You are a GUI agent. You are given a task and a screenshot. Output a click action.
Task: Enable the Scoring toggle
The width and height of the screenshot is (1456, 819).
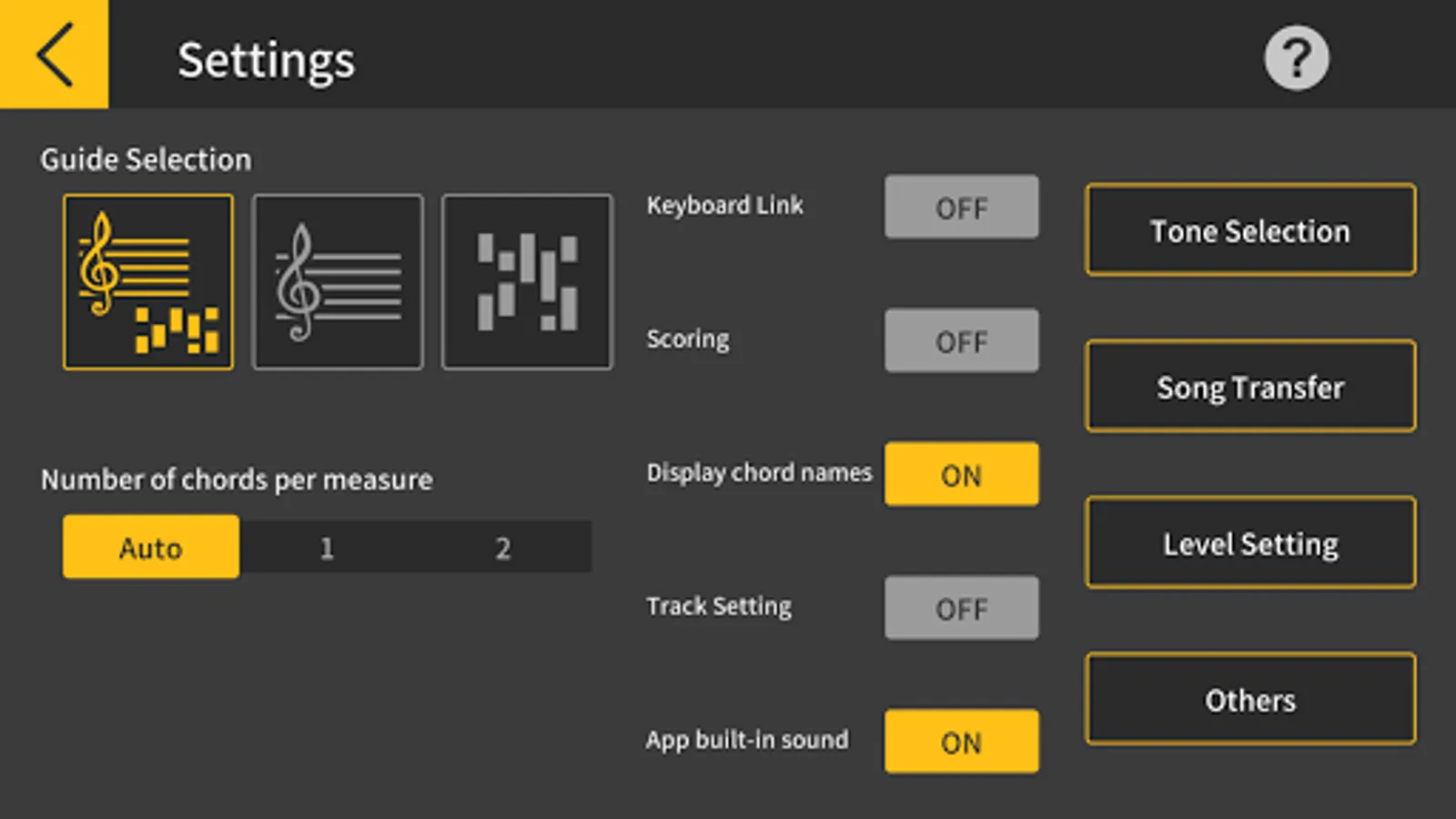(x=961, y=341)
